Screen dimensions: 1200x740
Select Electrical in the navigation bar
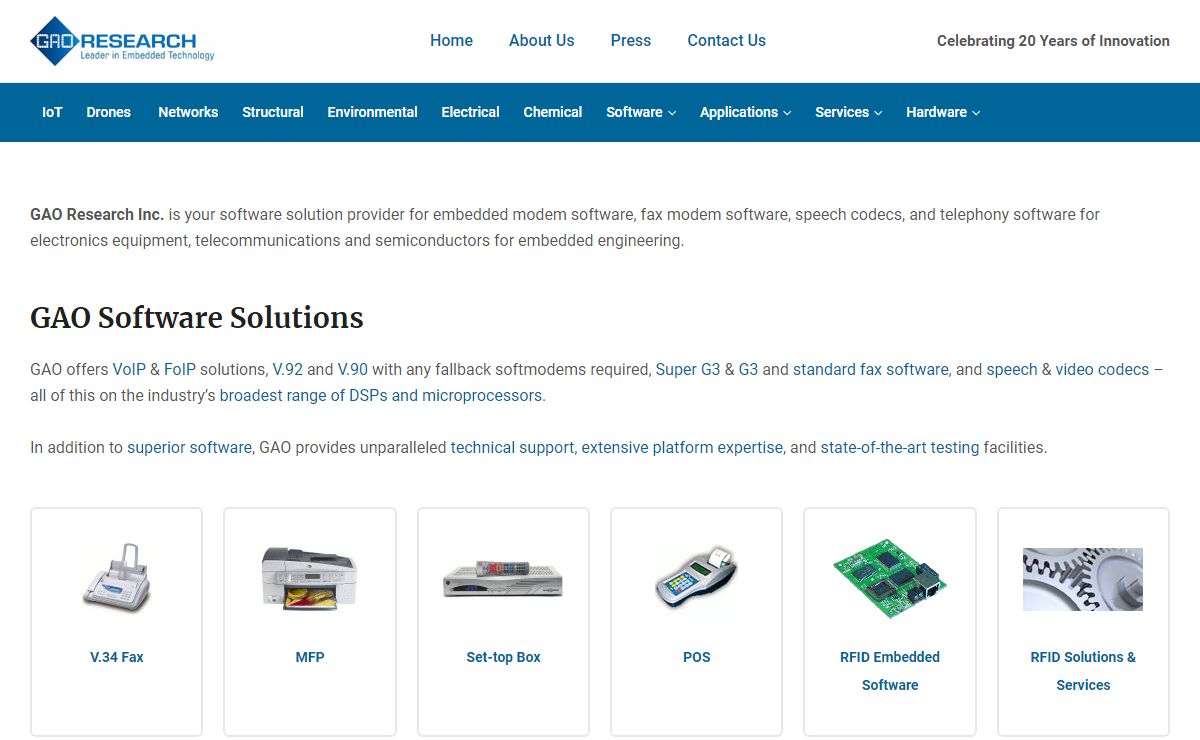coord(471,112)
